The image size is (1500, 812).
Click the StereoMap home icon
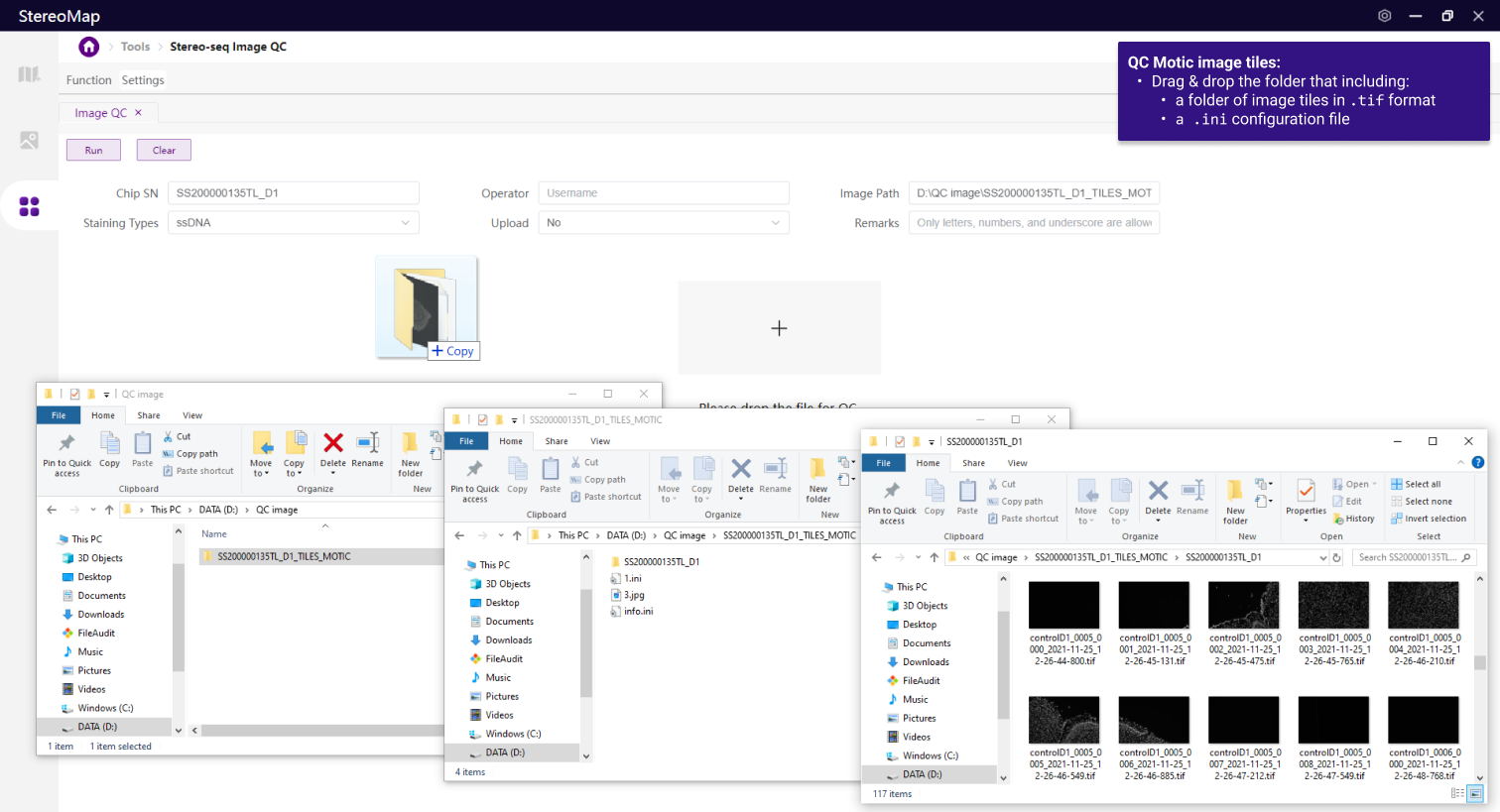pyautogui.click(x=89, y=47)
